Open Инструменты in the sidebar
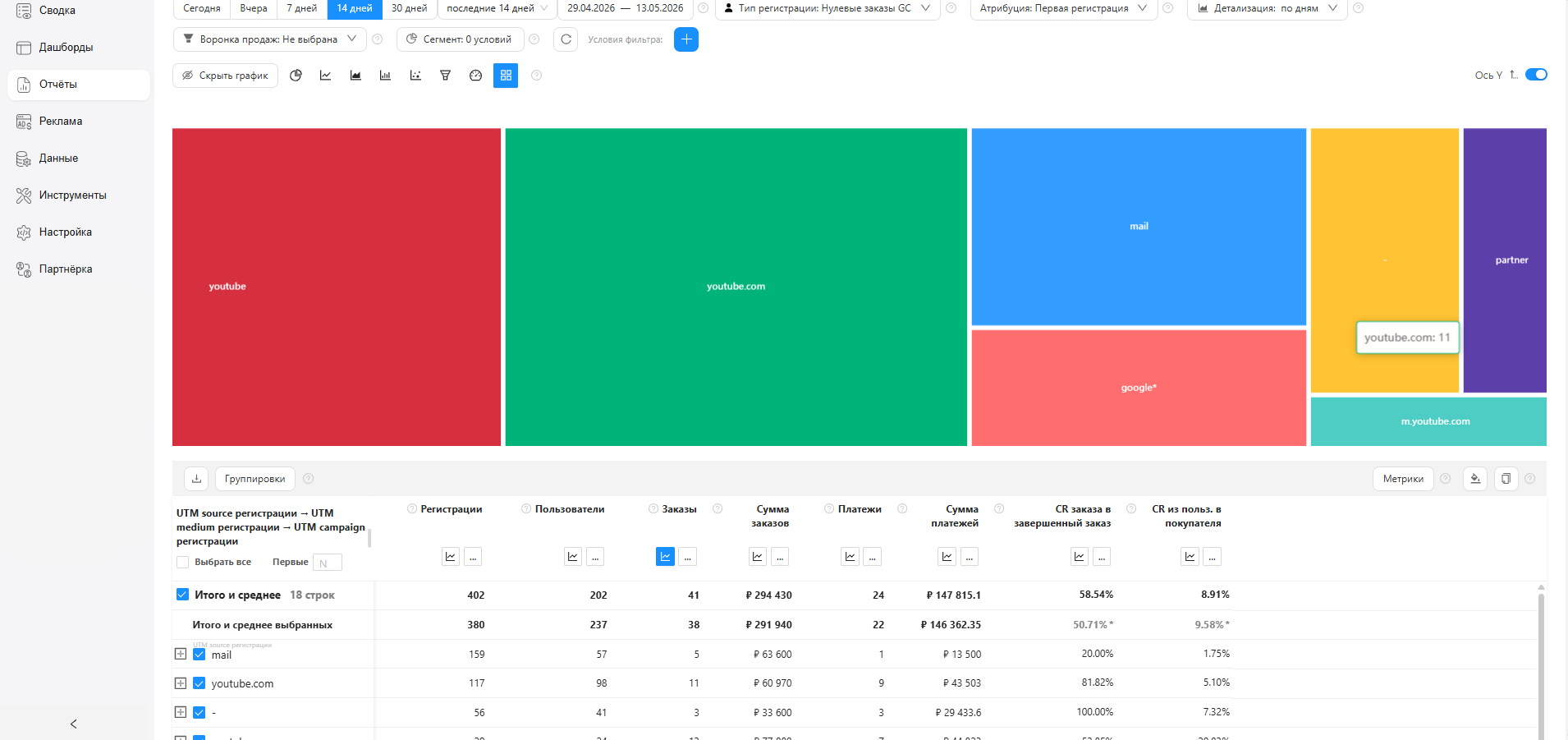This screenshot has height=740, width=1568. [x=79, y=195]
